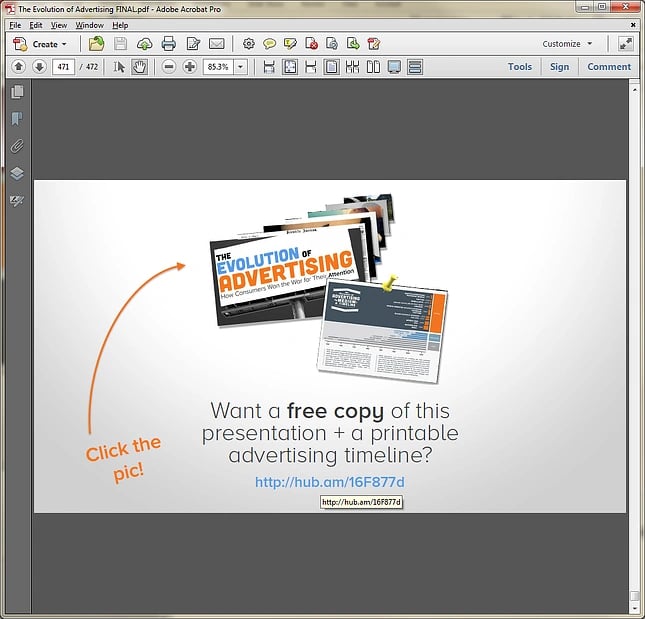Open the Page Thumbnails panel

[x=17, y=92]
